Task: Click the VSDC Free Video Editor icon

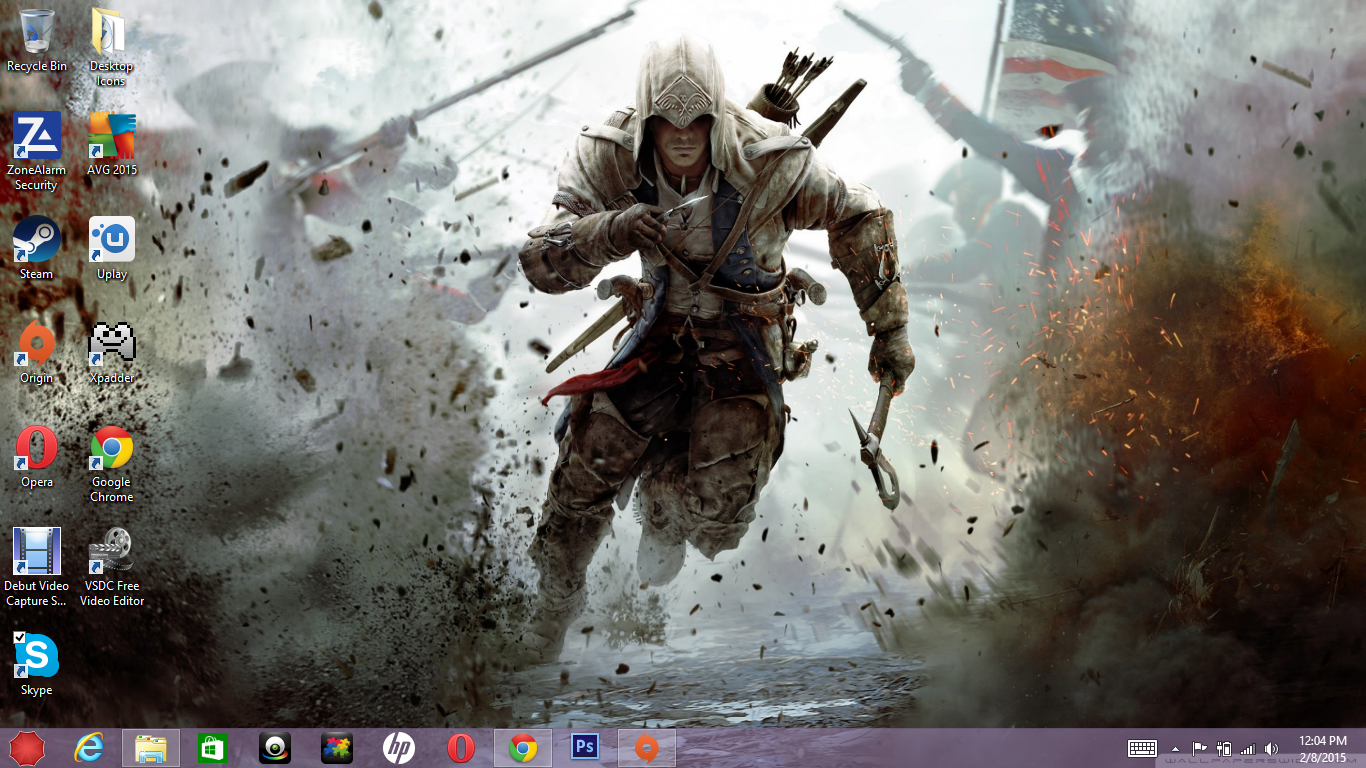Action: tap(111, 553)
